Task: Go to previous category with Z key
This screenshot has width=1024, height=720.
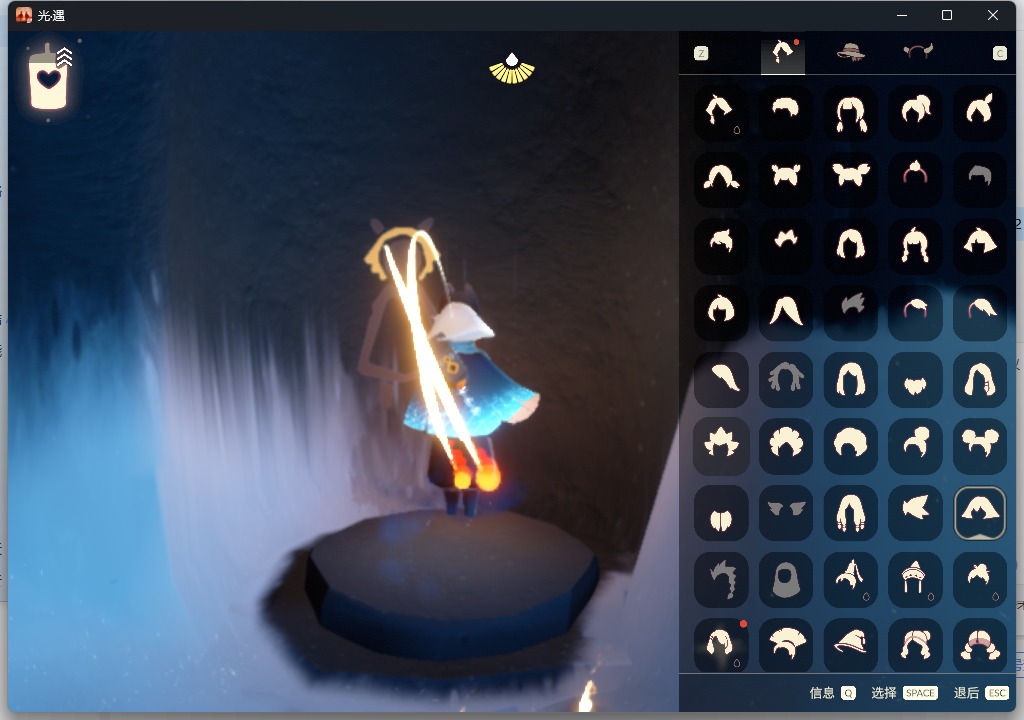Action: (x=701, y=54)
